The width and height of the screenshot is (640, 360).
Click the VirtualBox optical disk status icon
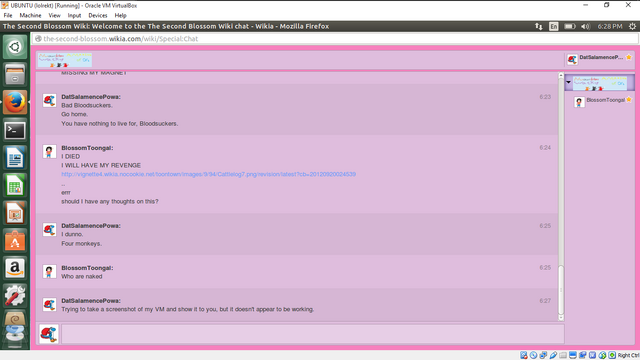click(x=533, y=355)
